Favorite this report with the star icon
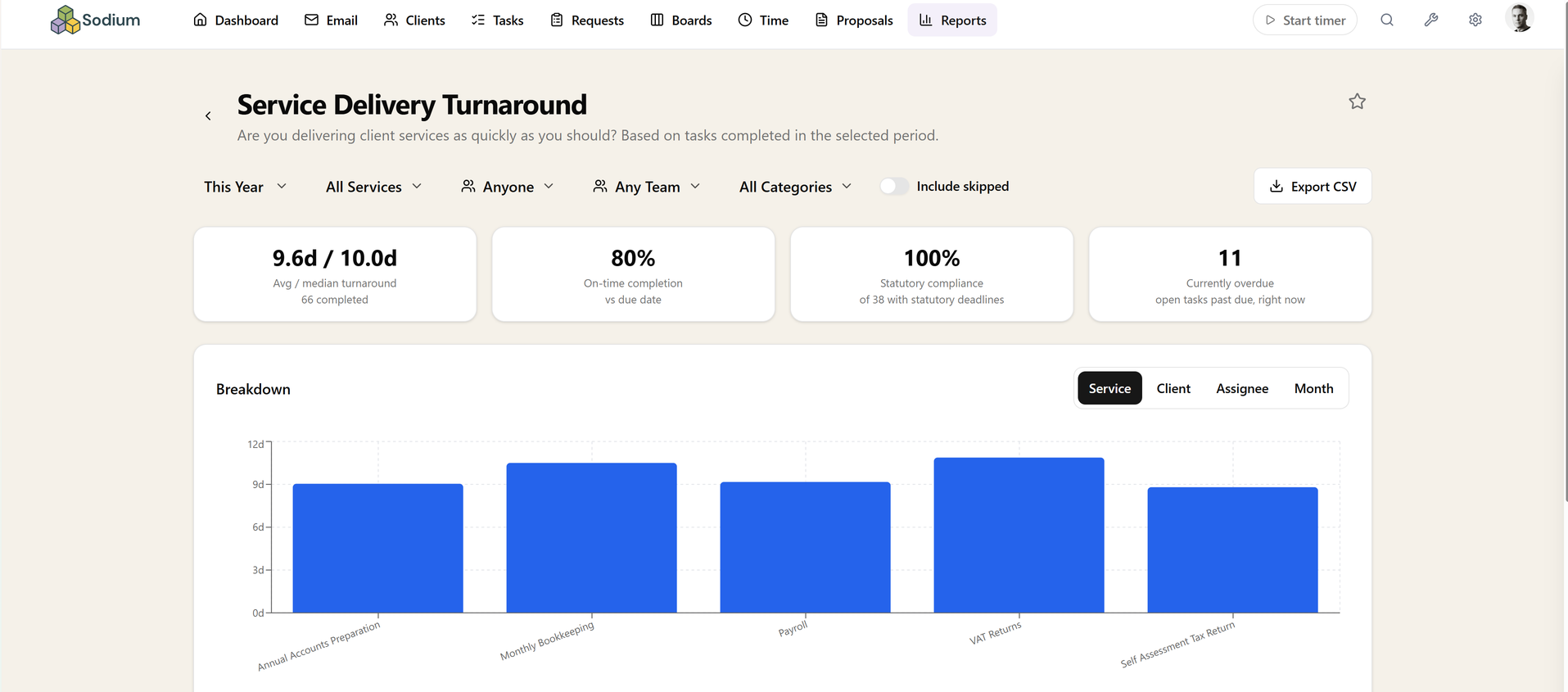The width and height of the screenshot is (1568, 692). coord(1358,102)
